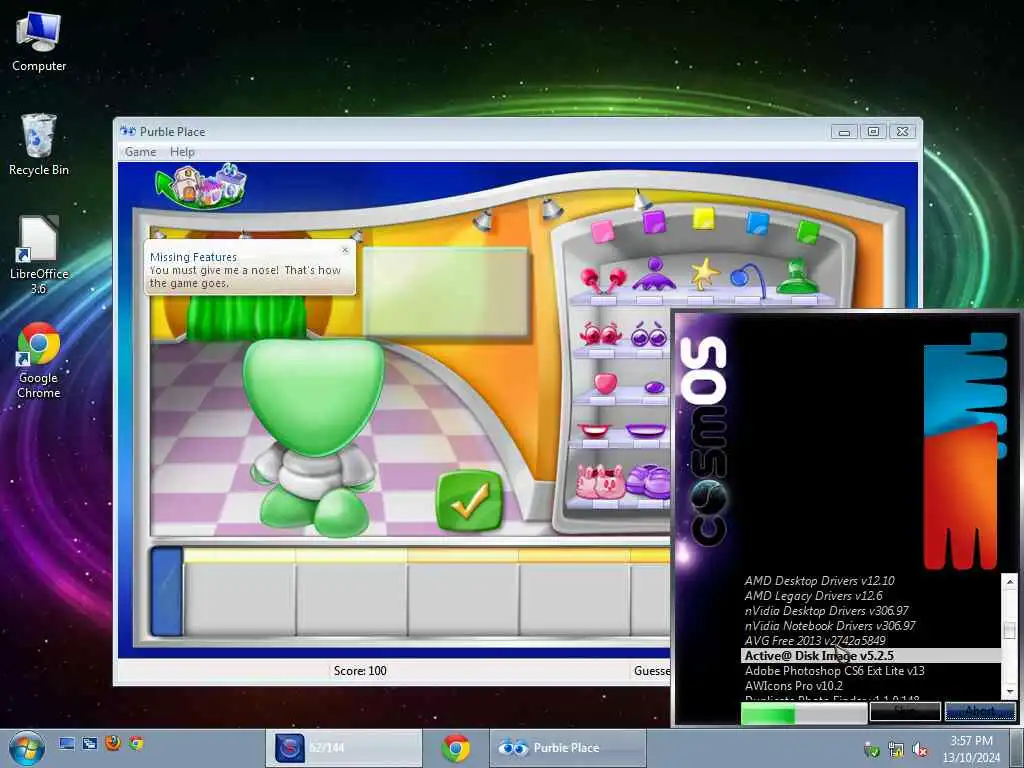This screenshot has height=768, width=1024.
Task: Choose the red eyes on shelf
Action: point(601,334)
